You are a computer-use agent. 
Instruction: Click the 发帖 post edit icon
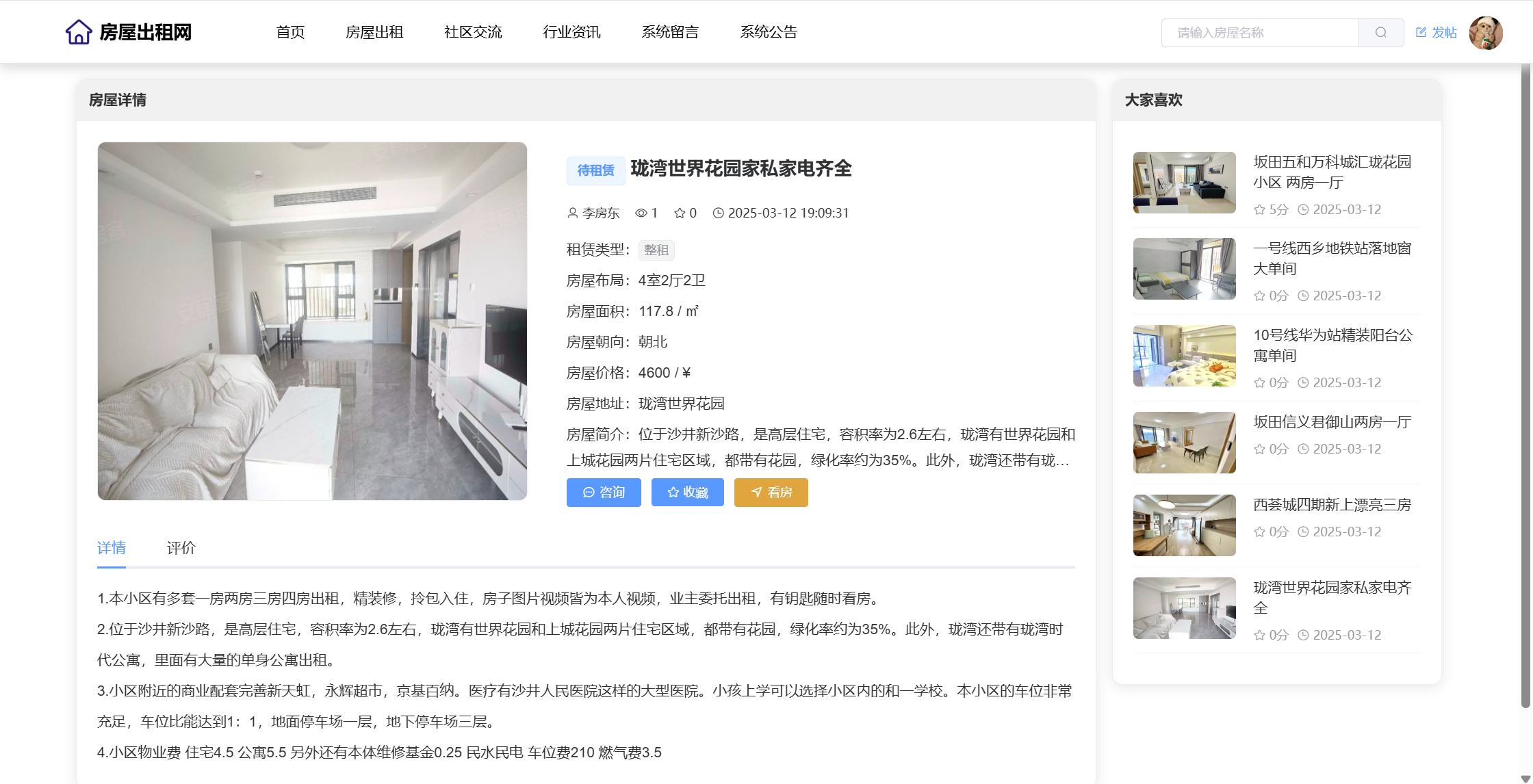click(x=1421, y=32)
